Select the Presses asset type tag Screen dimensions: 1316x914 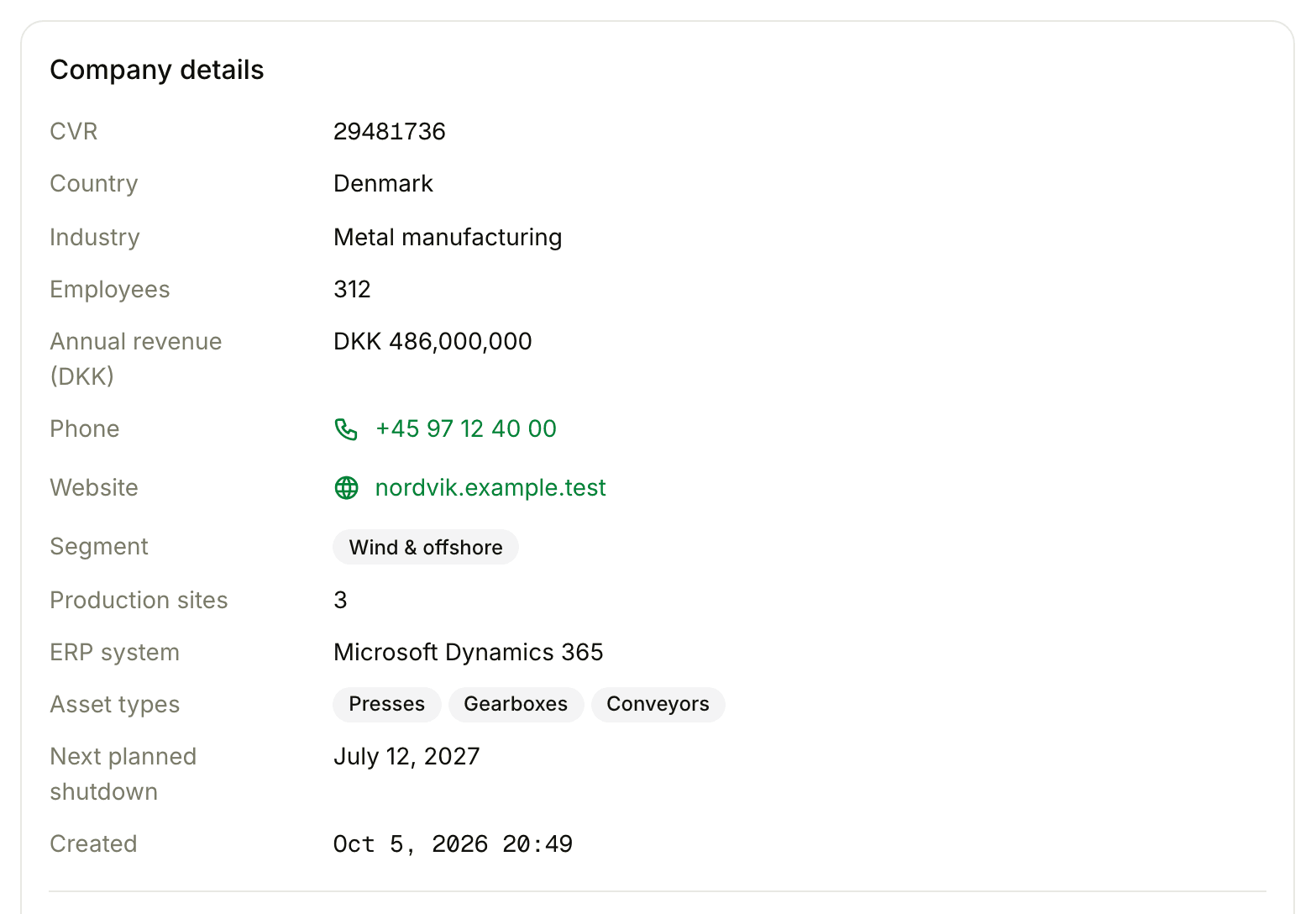click(387, 704)
